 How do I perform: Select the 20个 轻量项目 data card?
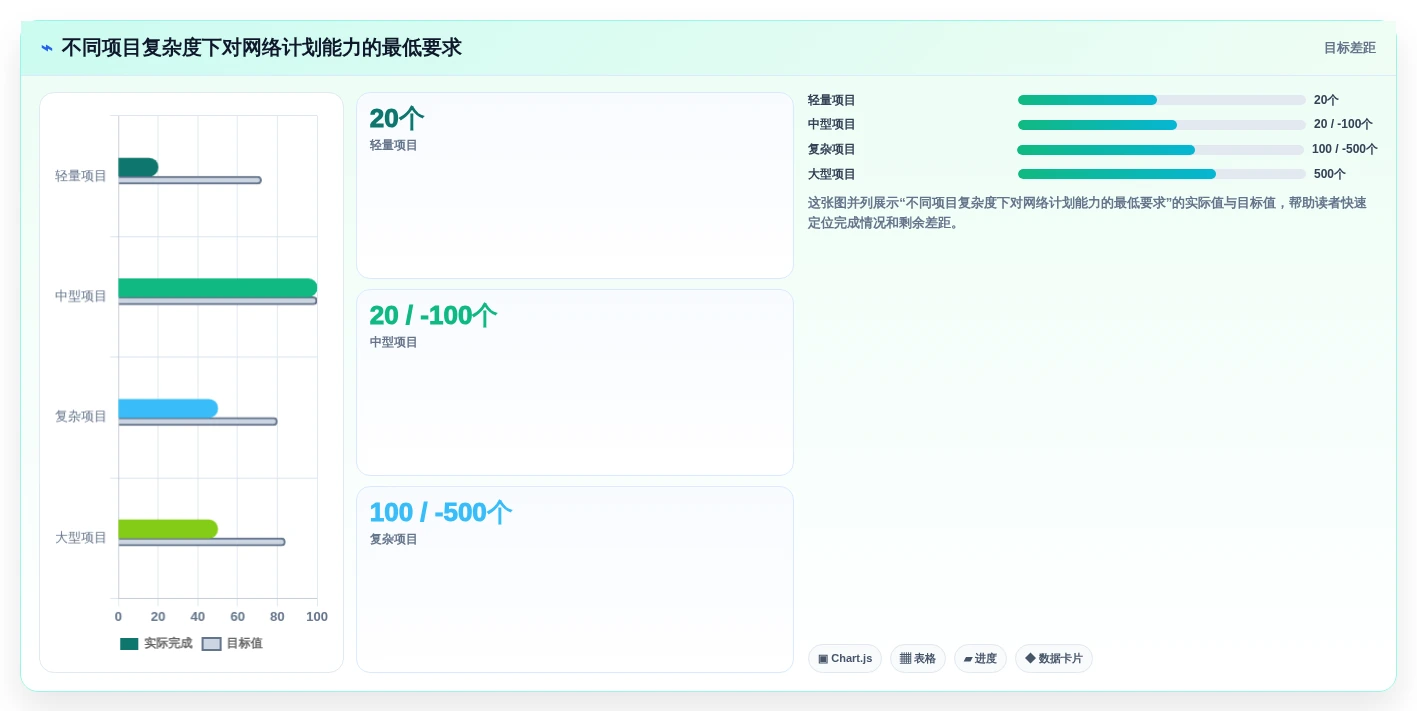coord(575,185)
